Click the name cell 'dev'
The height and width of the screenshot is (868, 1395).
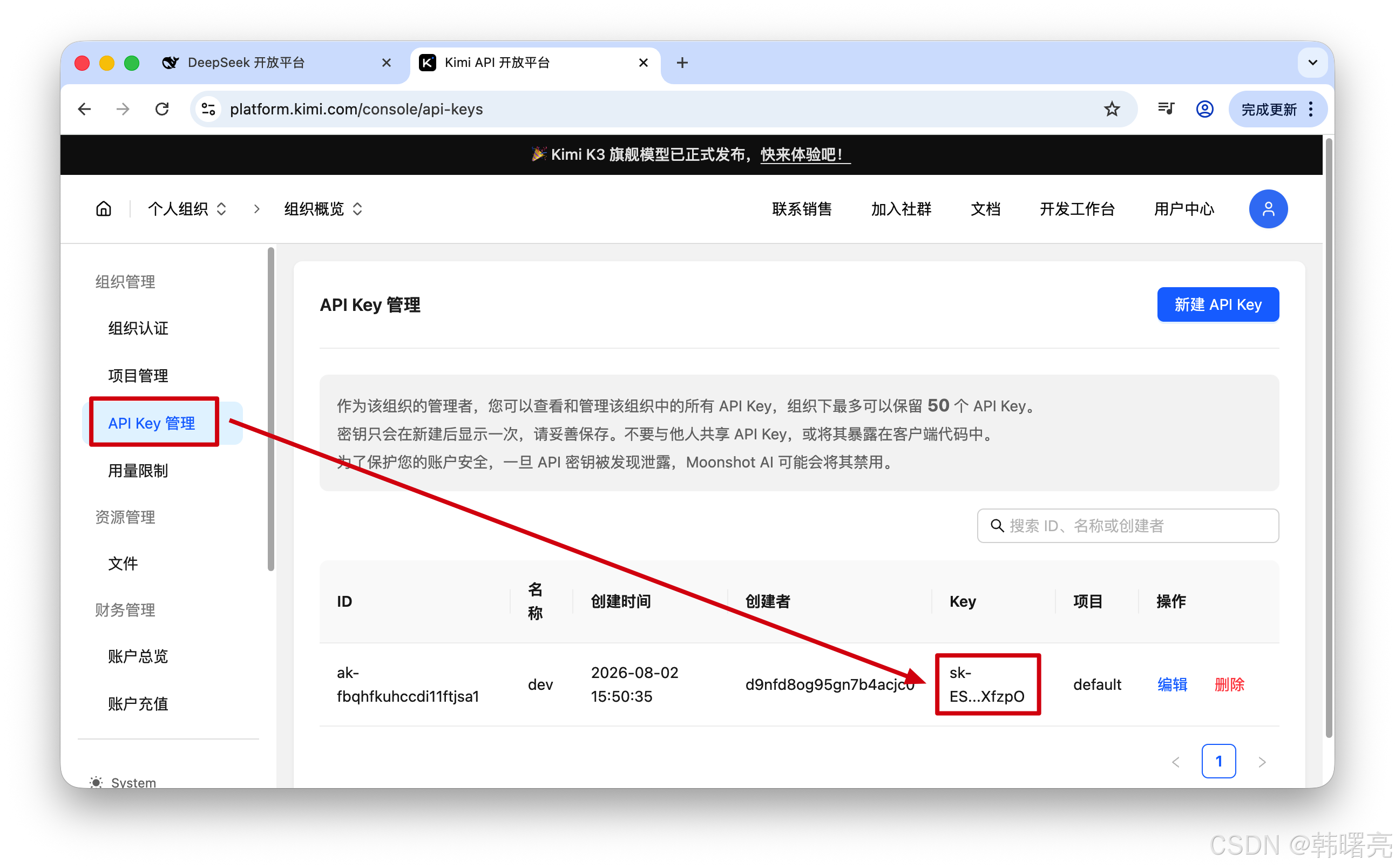(x=540, y=684)
